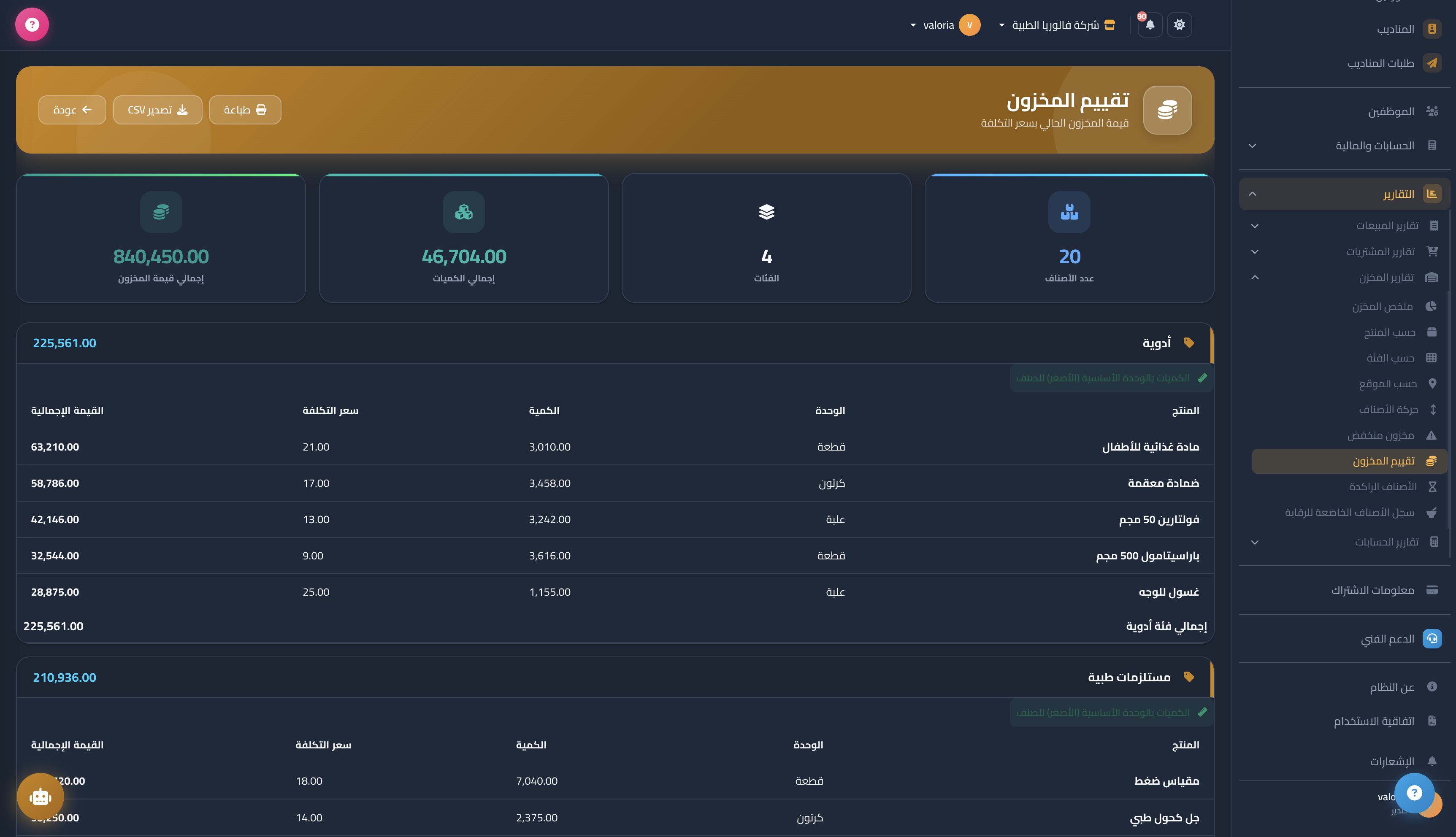Viewport: 1456px width, 837px height.
Task: Click the tag icon next to مستلزمات طبية
Action: (x=1188, y=677)
